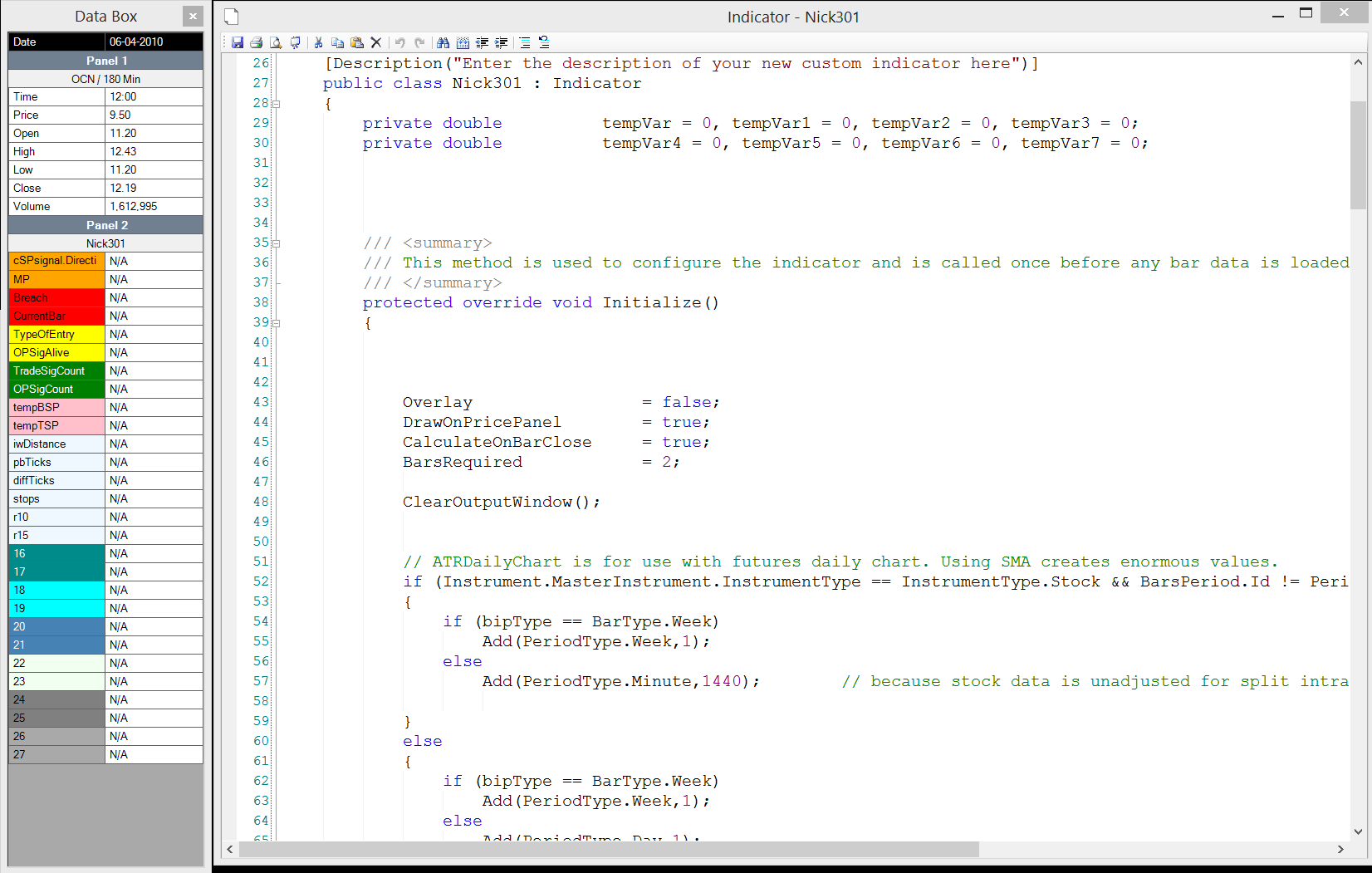This screenshot has width=1372, height=873.
Task: Close the Data Box panel
Action: pyautogui.click(x=193, y=16)
